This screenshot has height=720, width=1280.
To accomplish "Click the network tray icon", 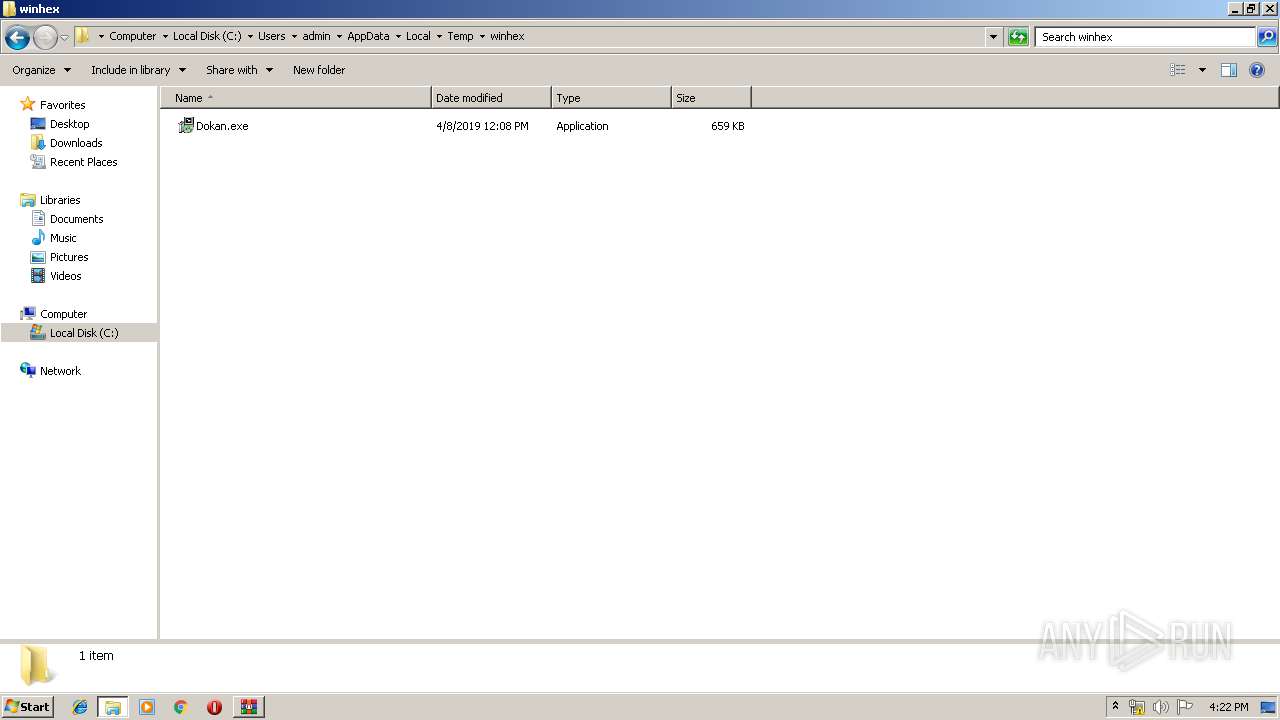I will [x=1137, y=707].
